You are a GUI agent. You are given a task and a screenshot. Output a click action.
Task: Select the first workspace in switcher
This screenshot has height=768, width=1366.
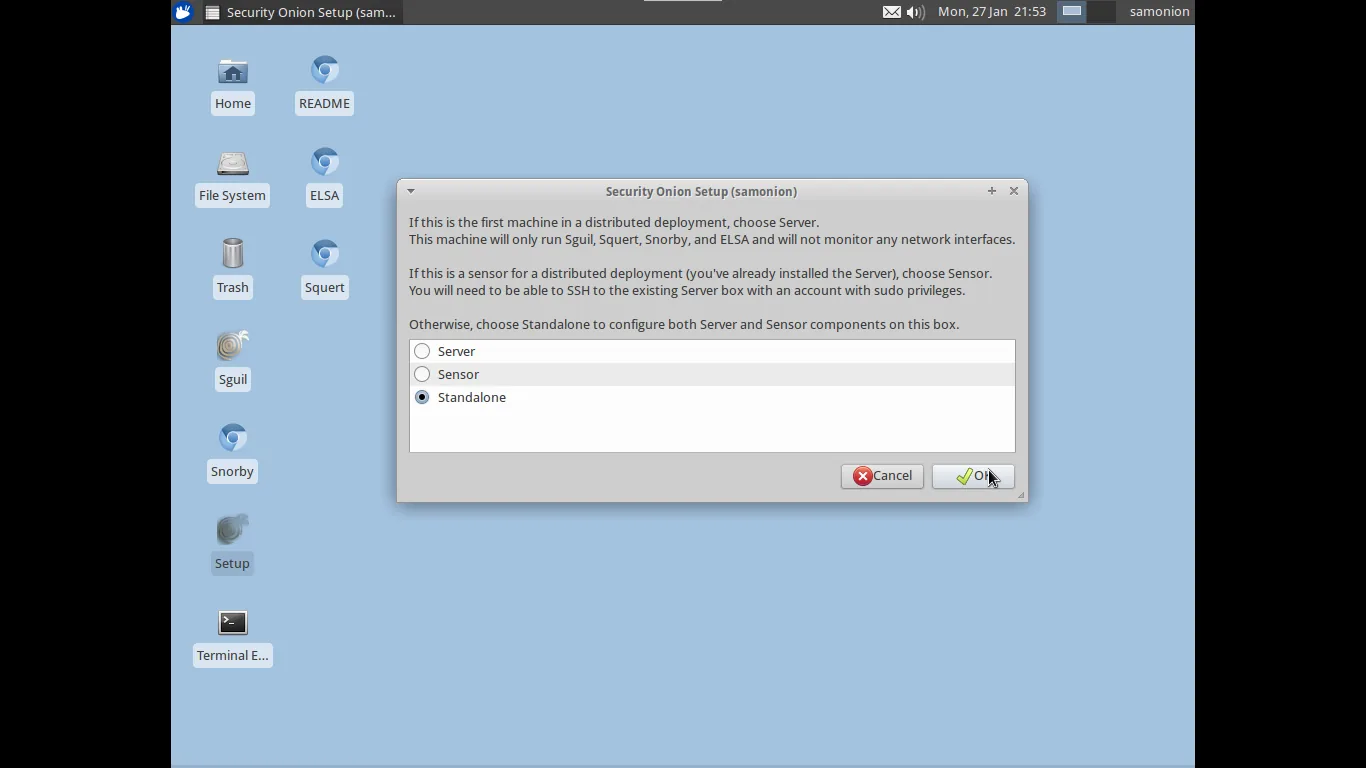pyautogui.click(x=1072, y=12)
